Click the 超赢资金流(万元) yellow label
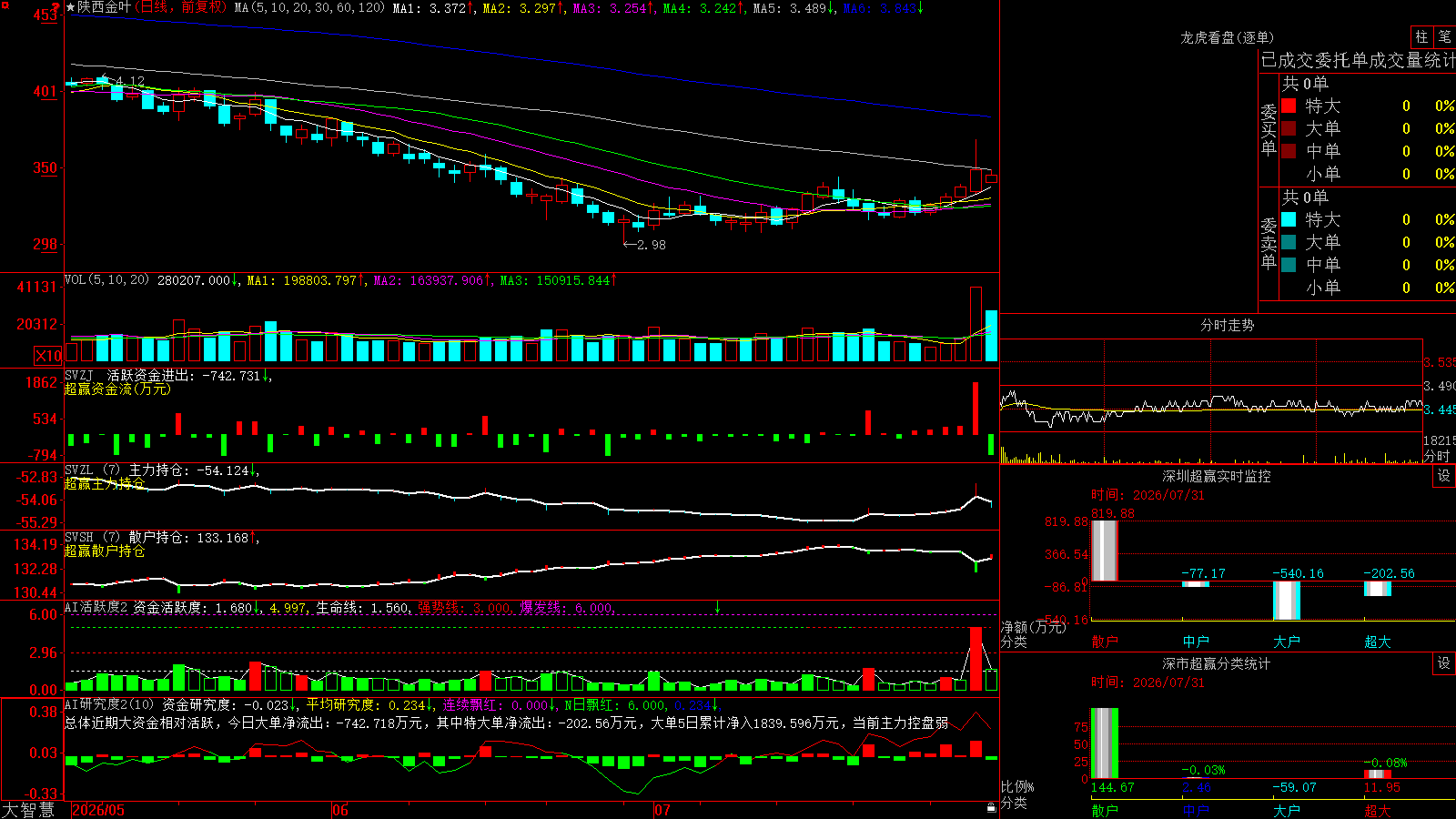Viewport: 1456px width, 819px height. (117, 389)
